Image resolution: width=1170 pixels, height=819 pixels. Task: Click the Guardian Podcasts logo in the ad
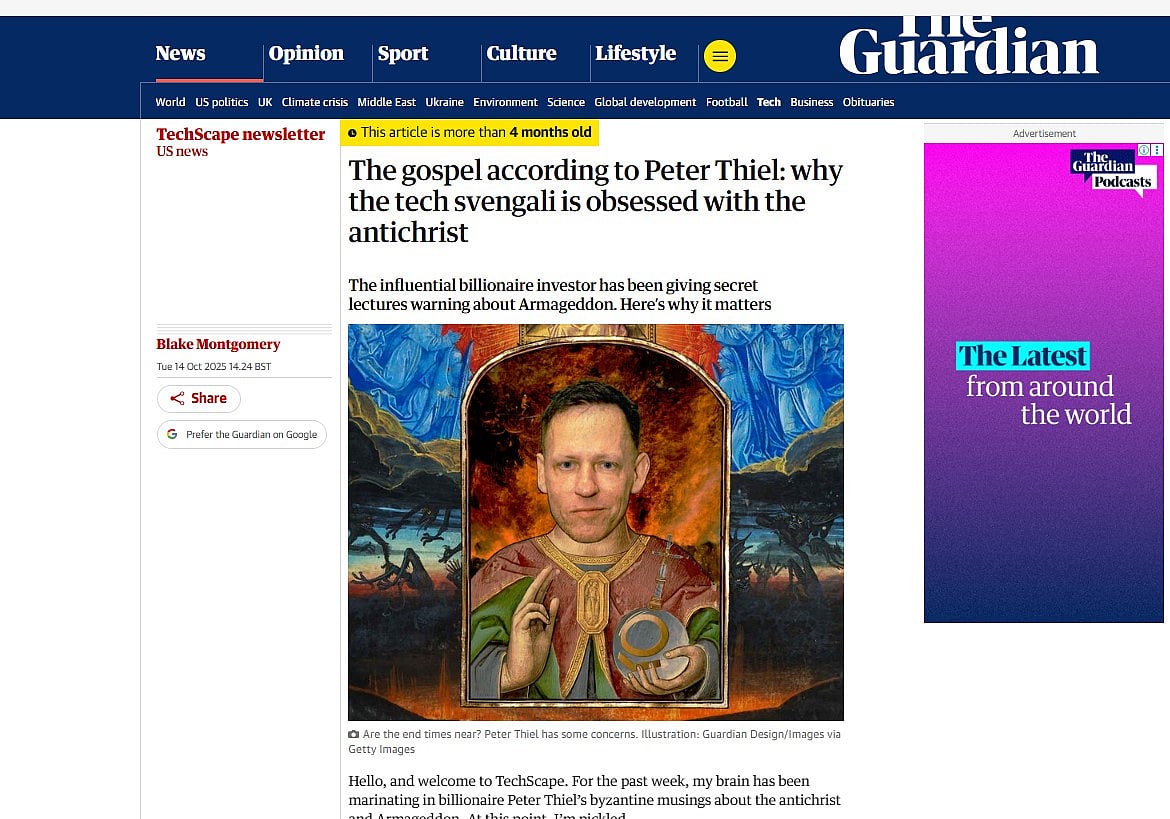[1112, 171]
